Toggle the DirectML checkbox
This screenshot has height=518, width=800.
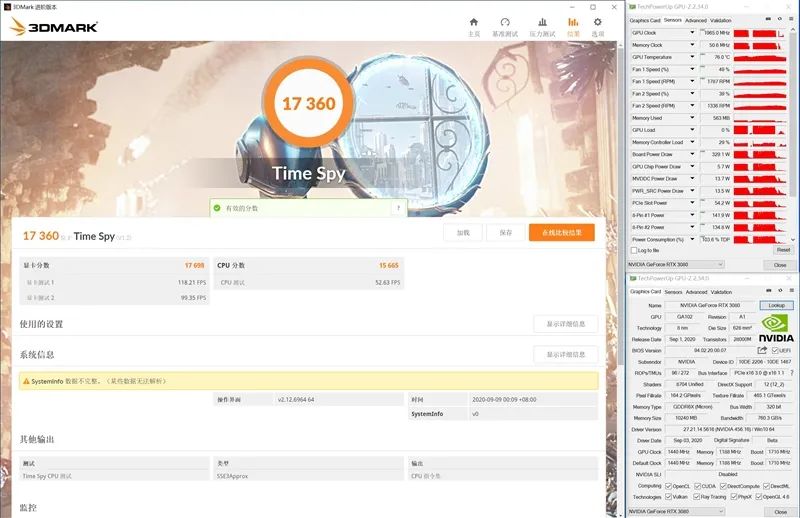point(766,486)
